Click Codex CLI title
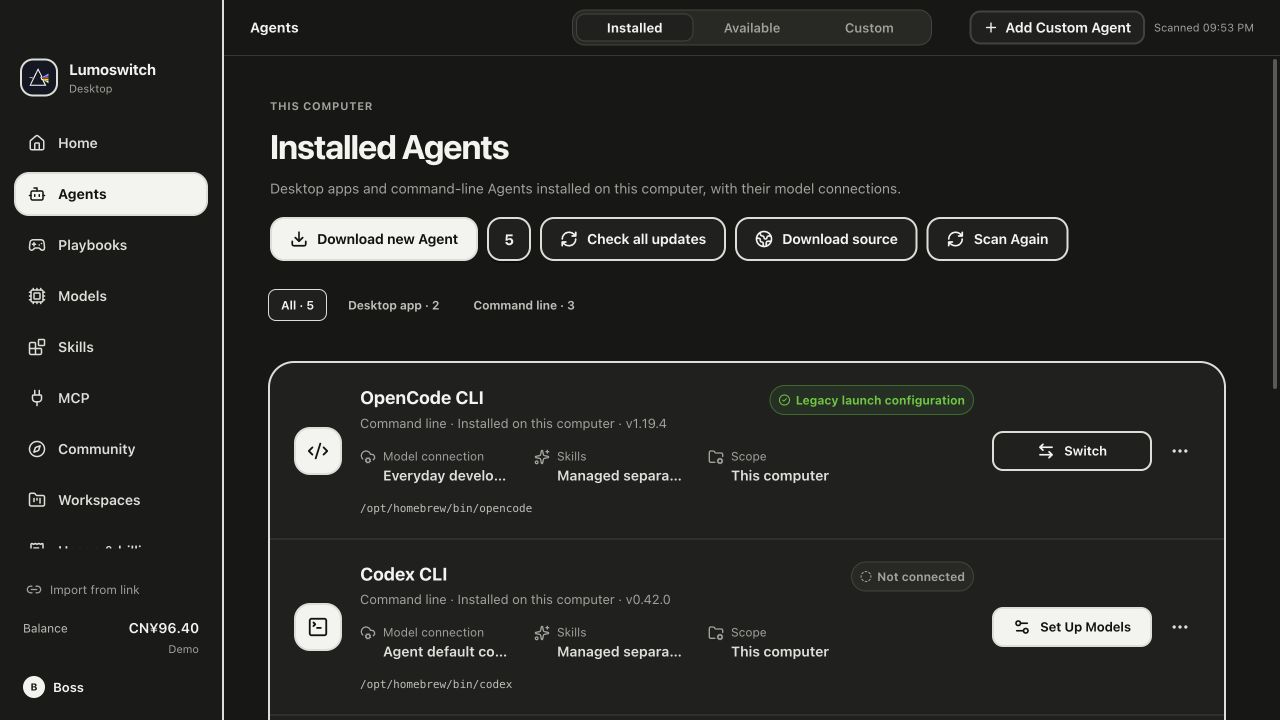The width and height of the screenshot is (1280, 720). (404, 574)
